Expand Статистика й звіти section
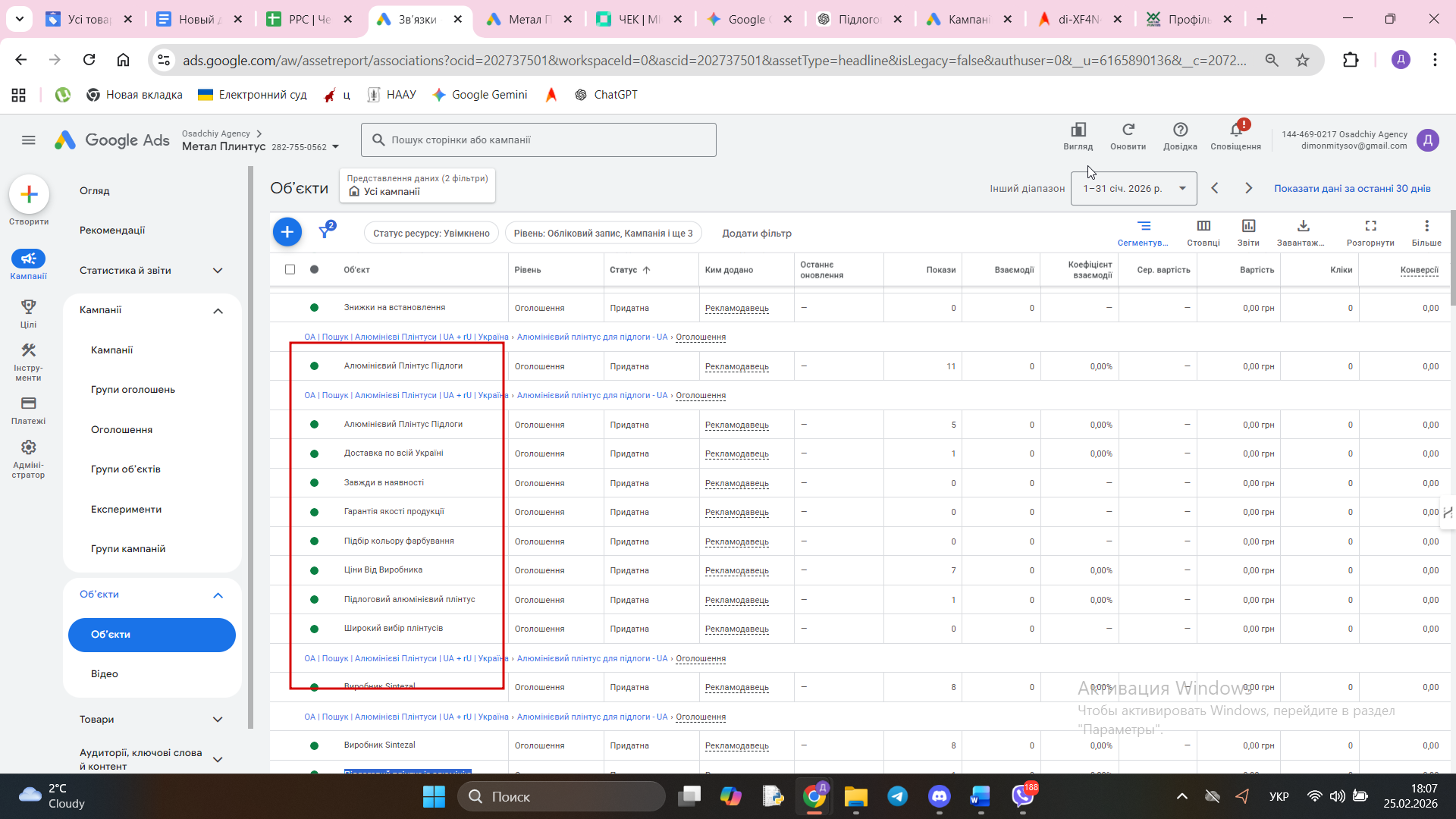This screenshot has height=819, width=1456. pyautogui.click(x=218, y=271)
